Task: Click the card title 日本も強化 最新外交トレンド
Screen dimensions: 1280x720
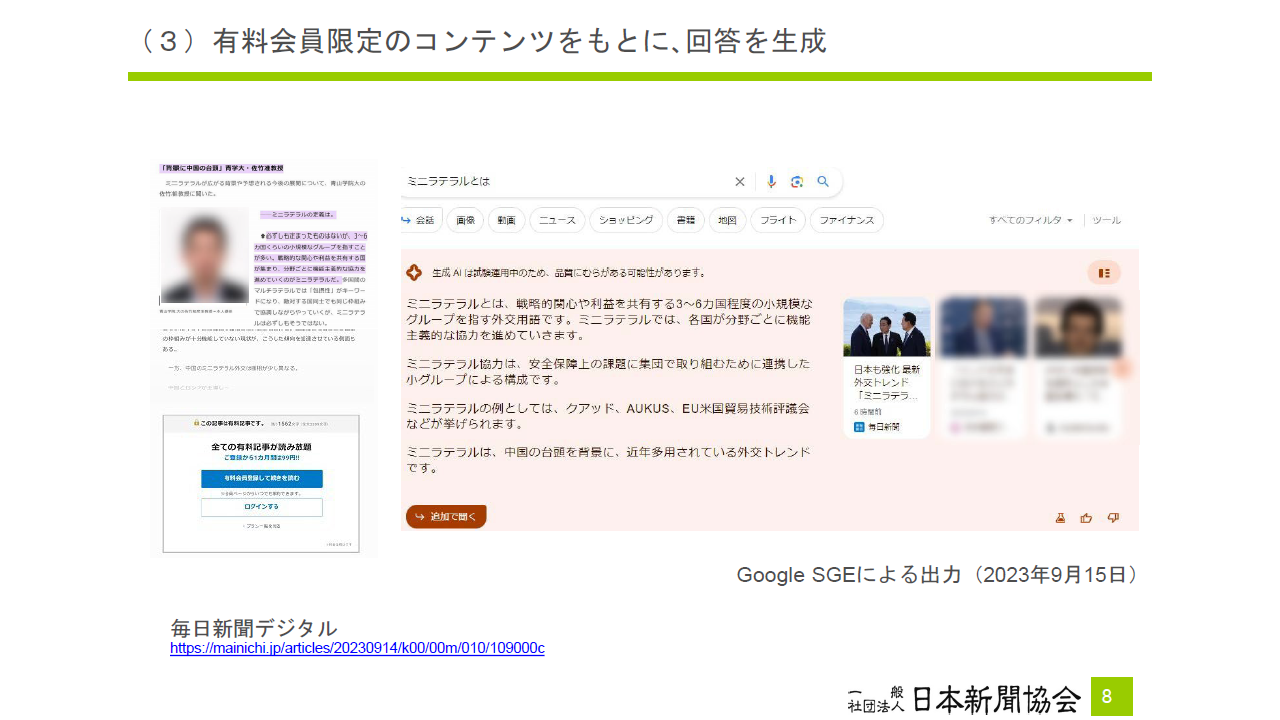Action: 886,383
